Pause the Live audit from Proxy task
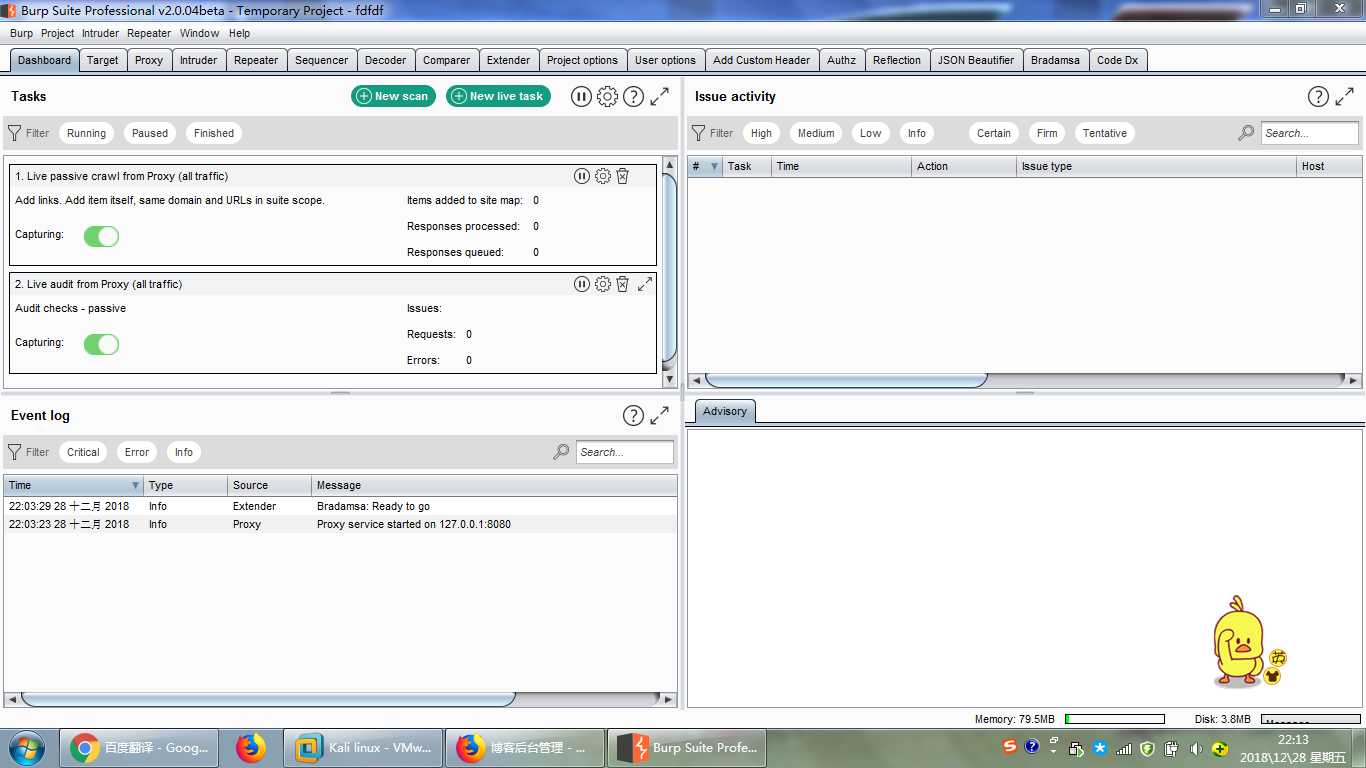Viewport: 1366px width, 768px height. (x=582, y=284)
